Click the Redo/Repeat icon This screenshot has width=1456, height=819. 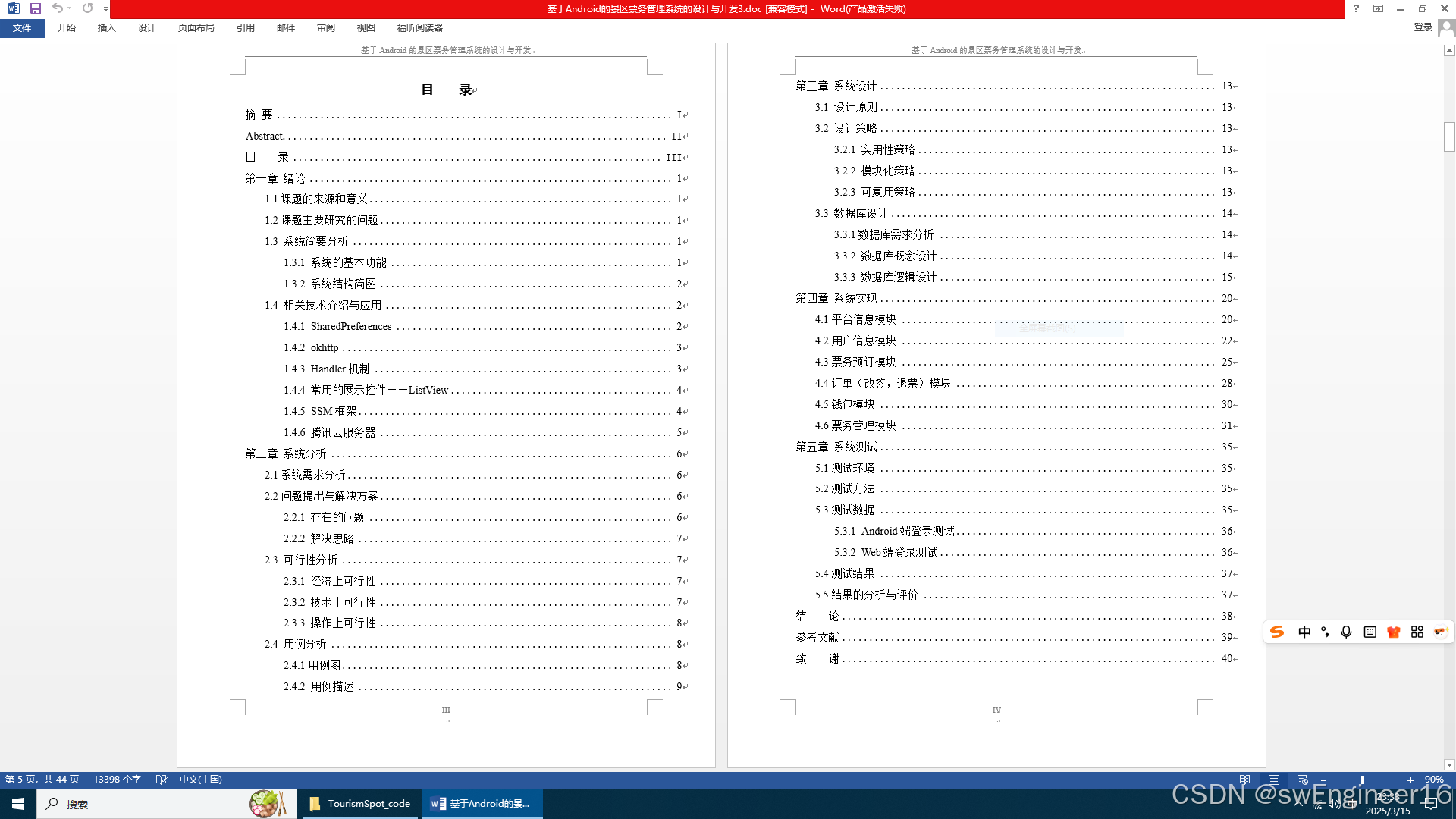pyautogui.click(x=88, y=8)
